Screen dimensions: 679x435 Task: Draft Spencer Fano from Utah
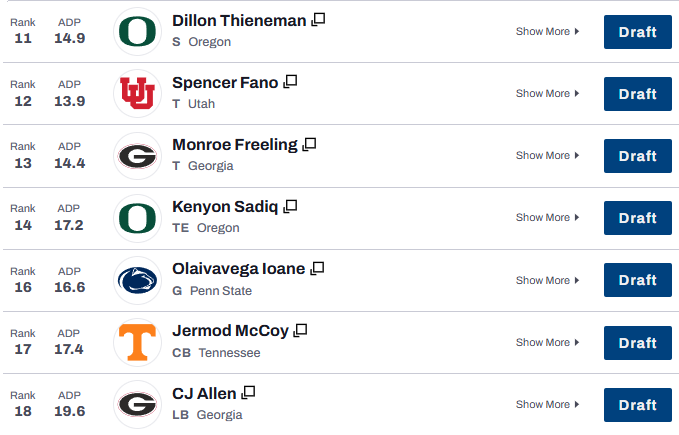[638, 94]
